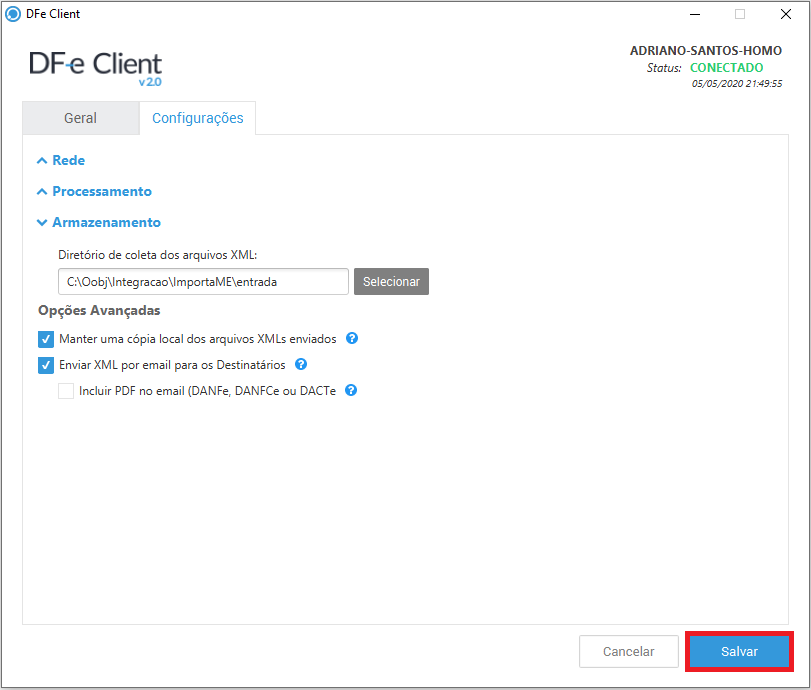Select the Configurações tab
This screenshot has height=690, width=811.
click(x=197, y=118)
